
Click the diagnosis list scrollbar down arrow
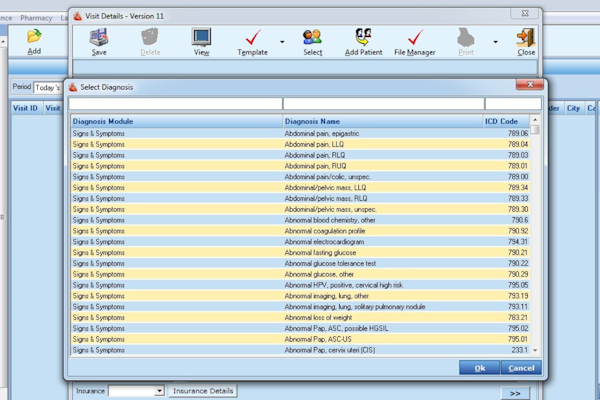click(x=536, y=350)
